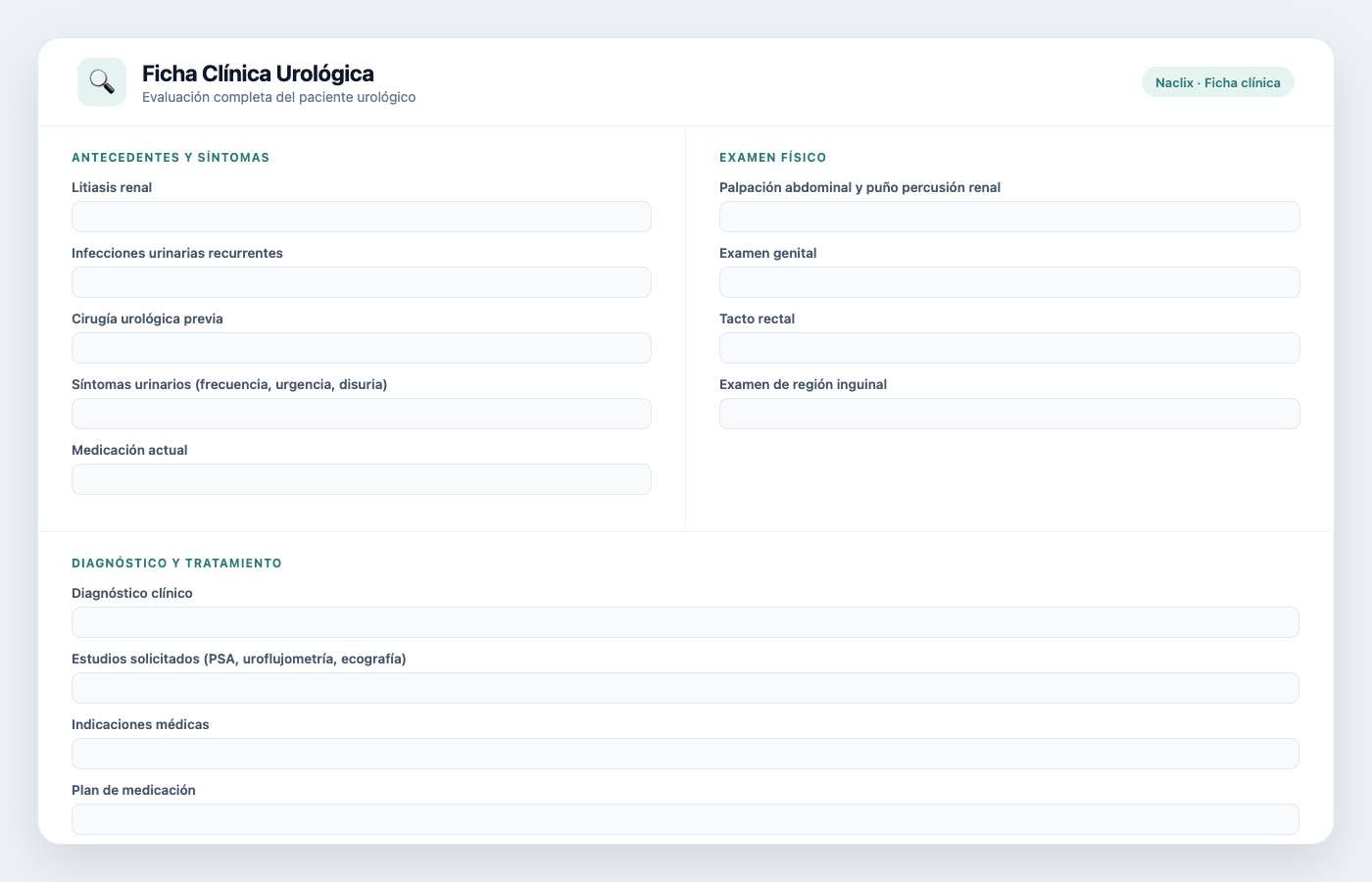Click the Ficha Clínica Urológica title
This screenshot has width=1372, height=882.
(258, 73)
